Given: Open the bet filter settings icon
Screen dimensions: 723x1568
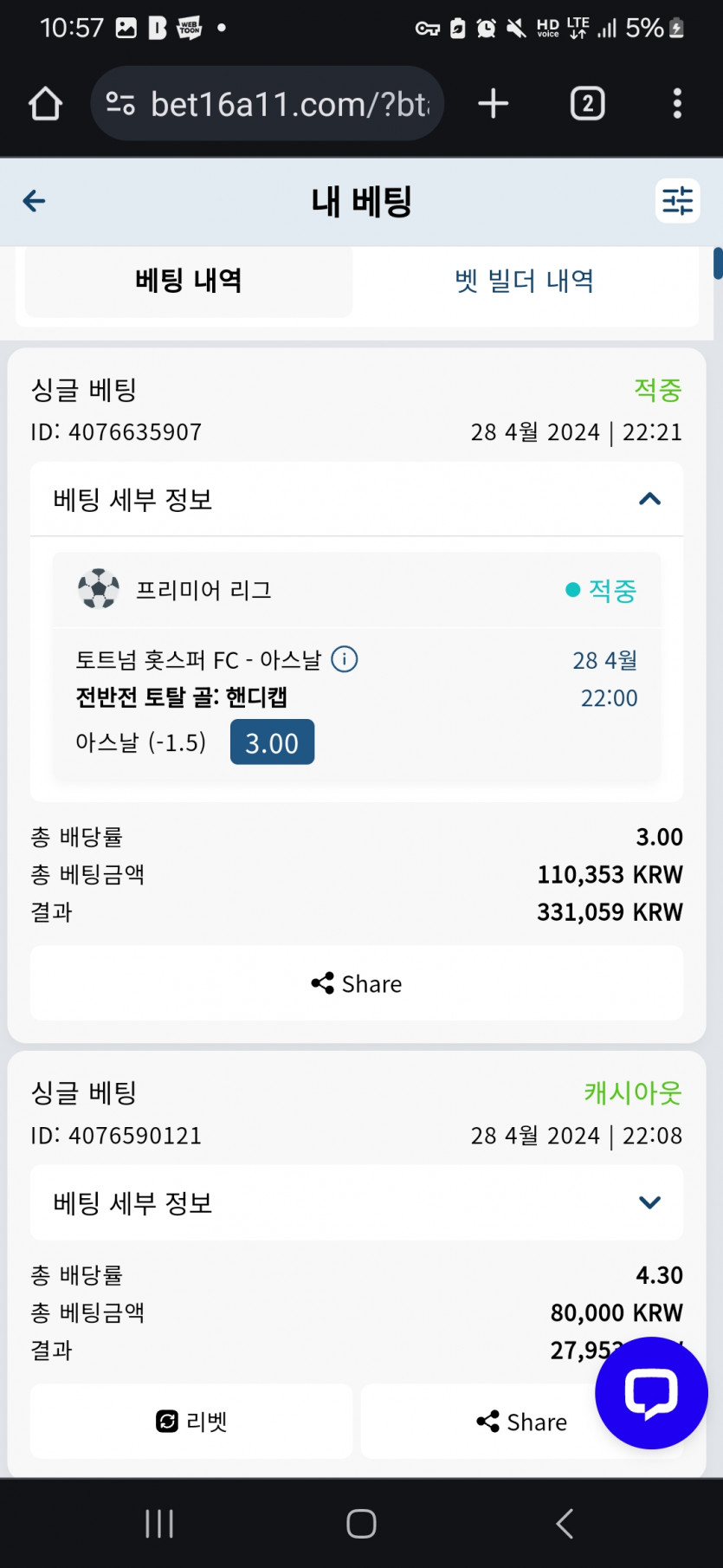Looking at the screenshot, I should (677, 201).
